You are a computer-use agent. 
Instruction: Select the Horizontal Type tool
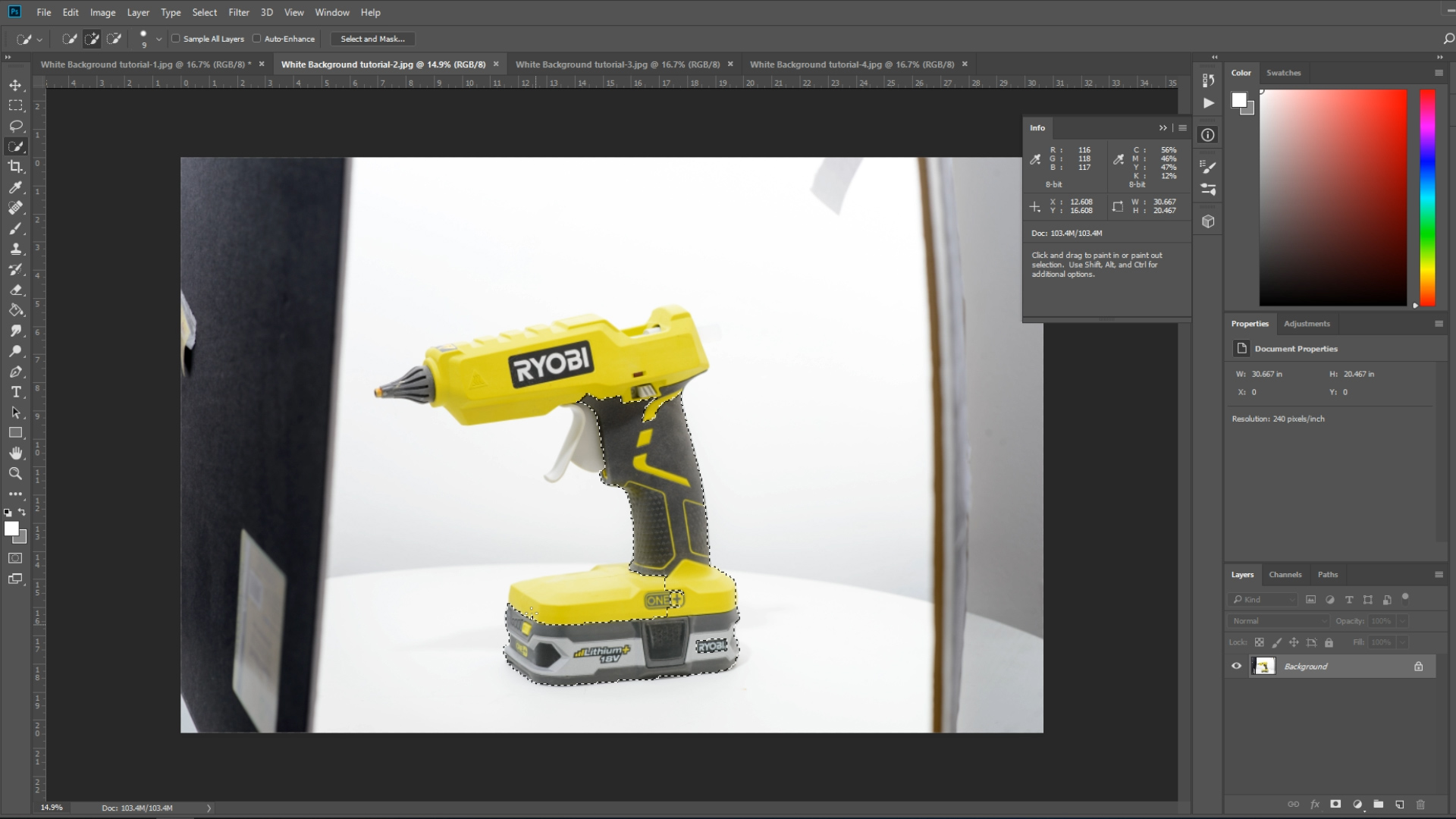coord(15,392)
